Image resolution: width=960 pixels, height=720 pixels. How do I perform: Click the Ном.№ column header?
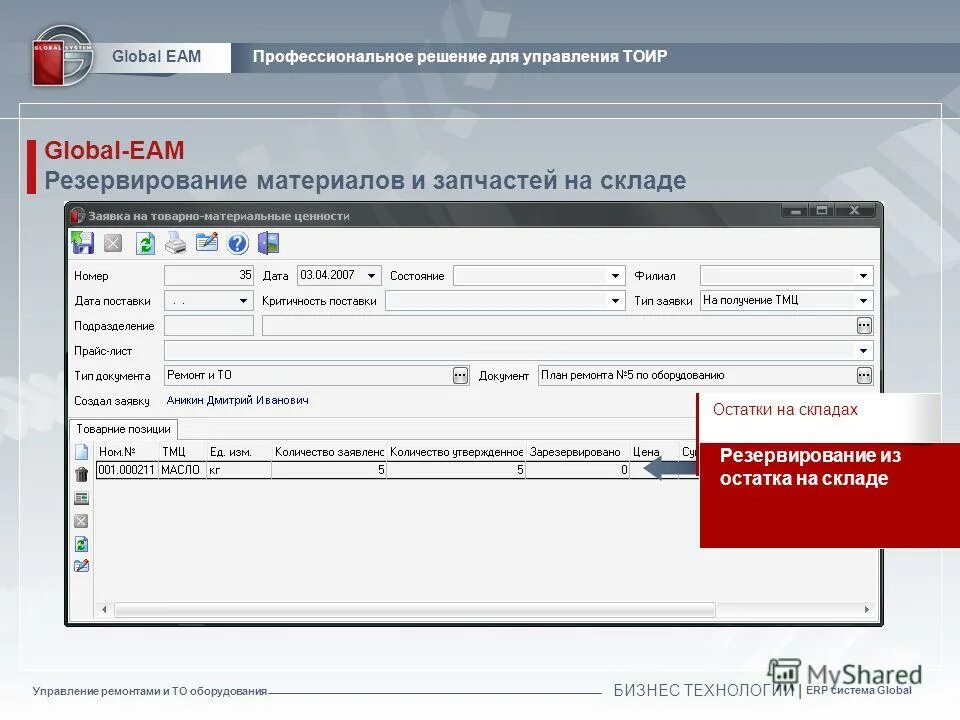point(127,452)
